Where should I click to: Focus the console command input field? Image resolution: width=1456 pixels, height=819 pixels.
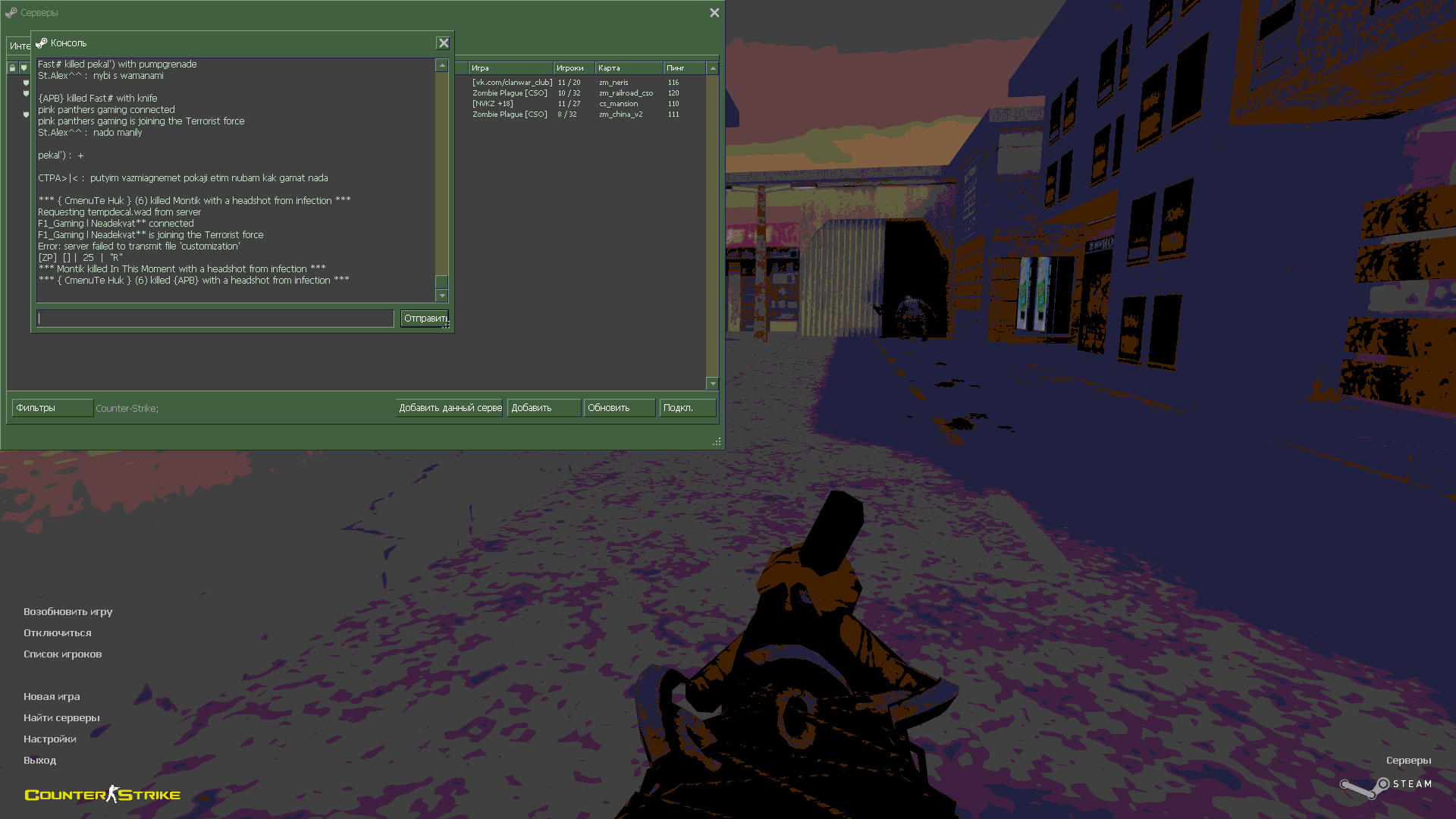coord(215,318)
